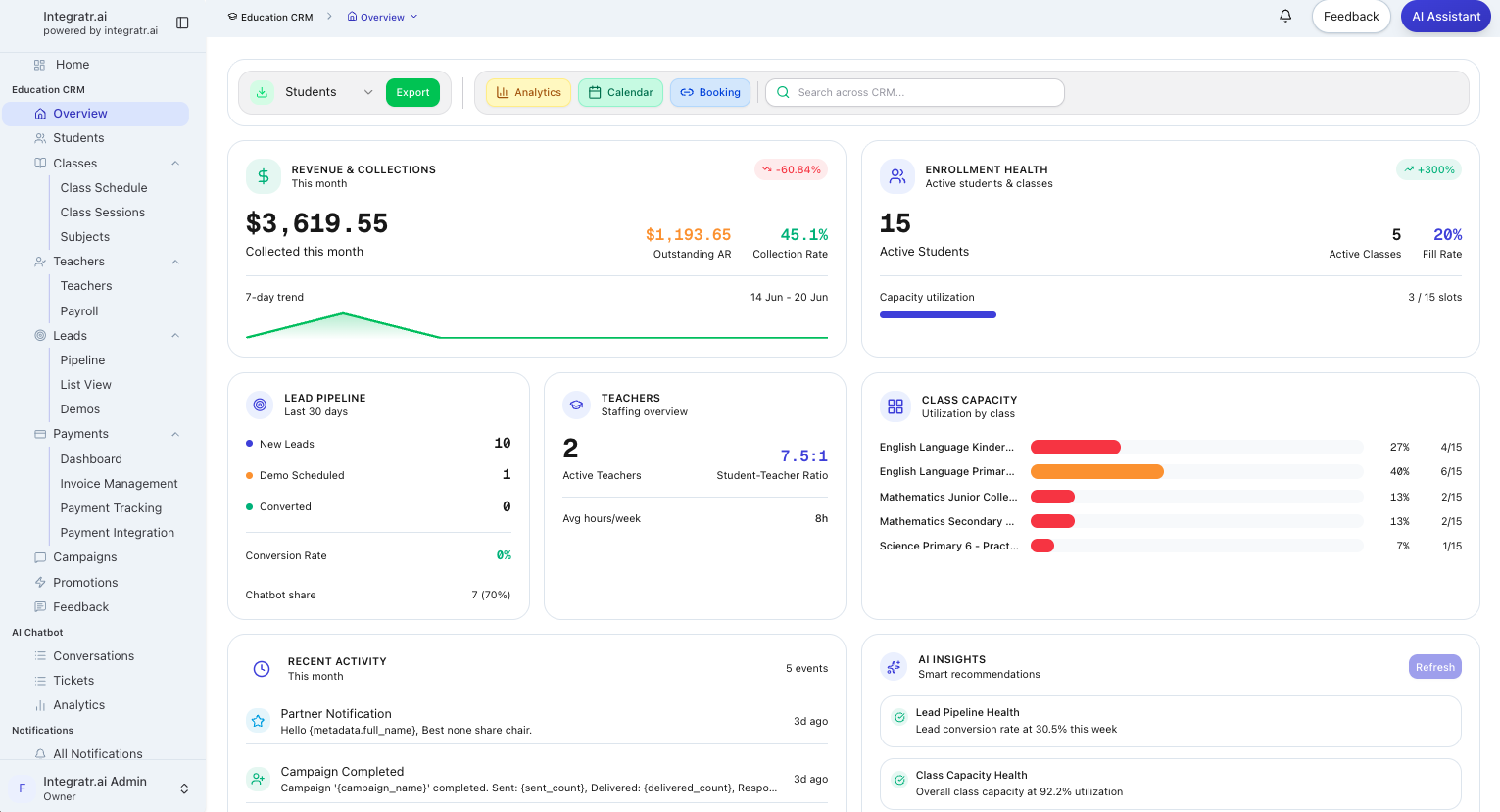This screenshot has height=812, width=1500.
Task: Select Payment Tracking in sidebar
Action: click(x=111, y=508)
